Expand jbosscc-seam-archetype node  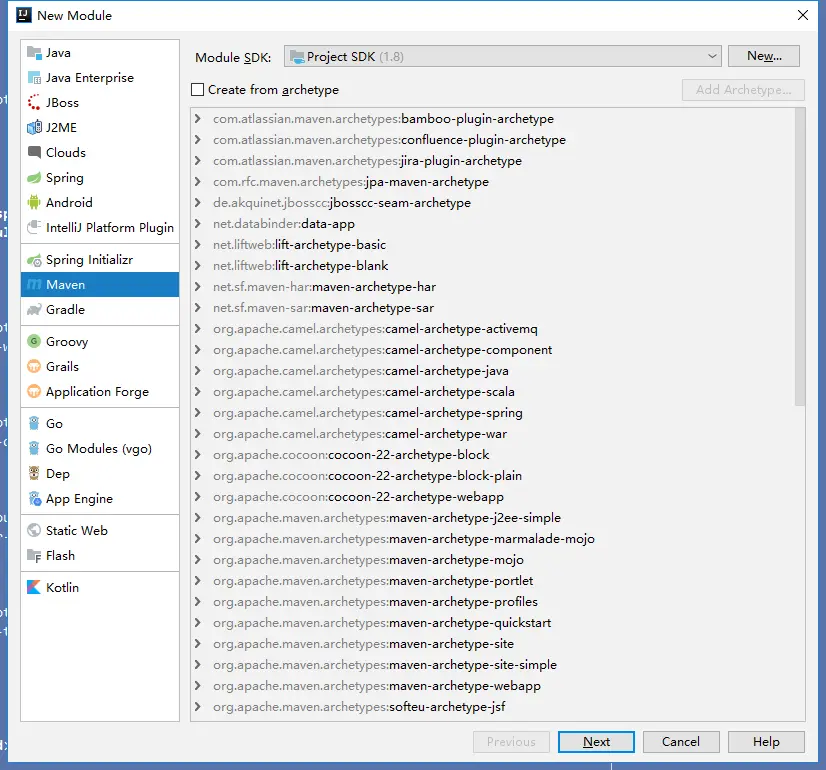pyautogui.click(x=198, y=203)
